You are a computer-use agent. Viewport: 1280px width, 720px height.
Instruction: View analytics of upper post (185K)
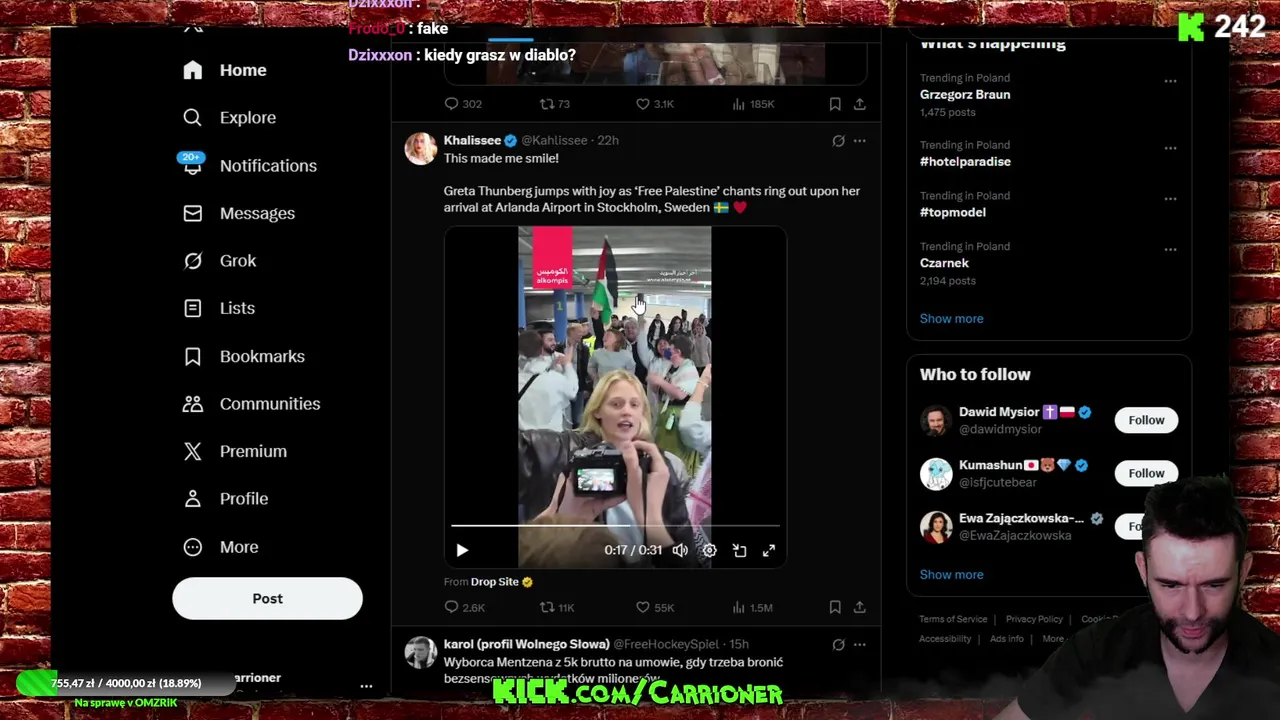pos(753,104)
